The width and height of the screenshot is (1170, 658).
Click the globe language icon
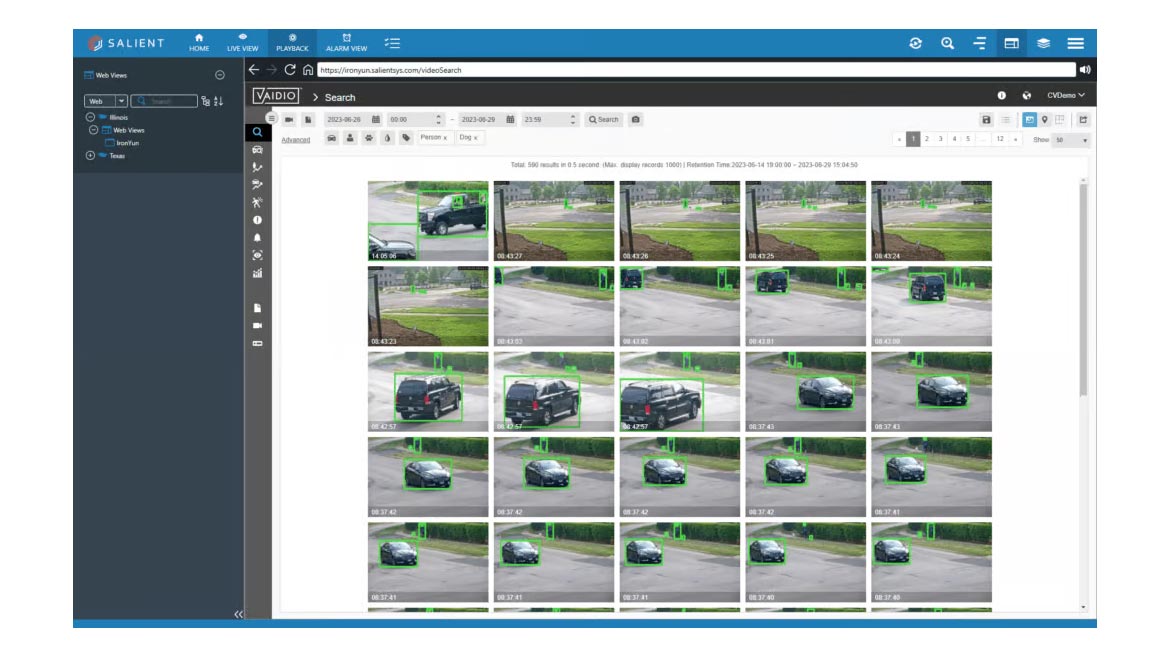click(1026, 96)
